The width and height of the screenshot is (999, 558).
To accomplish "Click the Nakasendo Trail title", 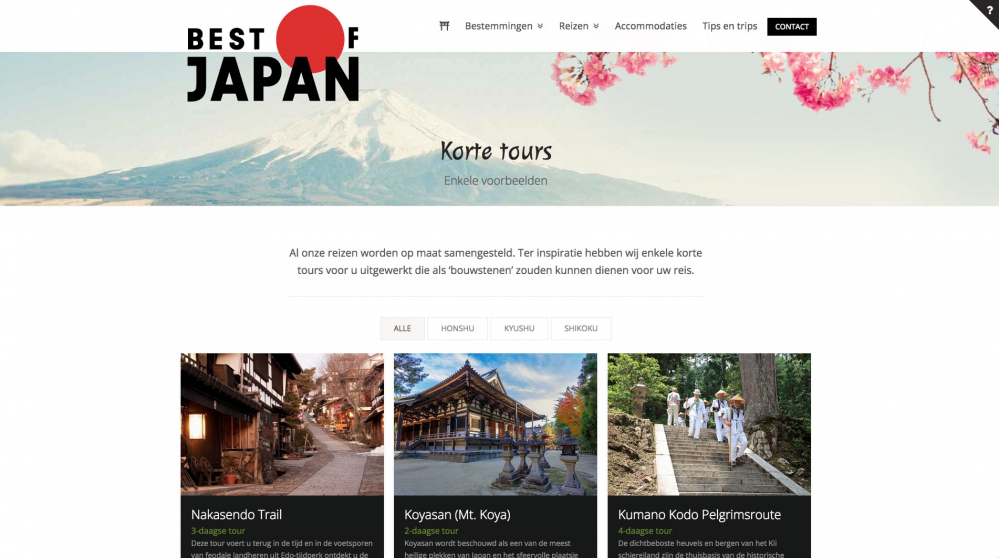I will point(236,515).
